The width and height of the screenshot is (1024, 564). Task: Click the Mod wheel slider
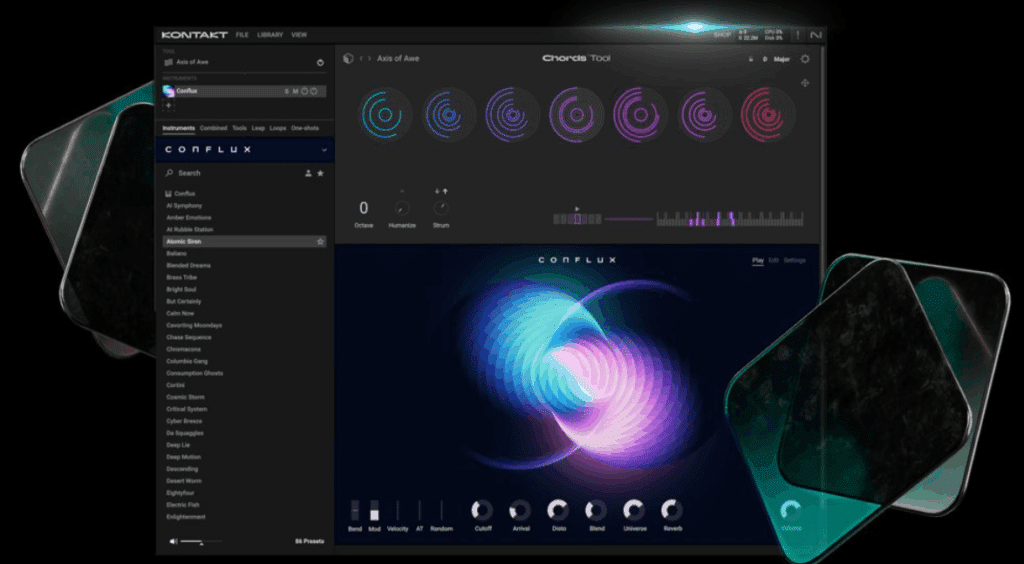pyautogui.click(x=374, y=510)
